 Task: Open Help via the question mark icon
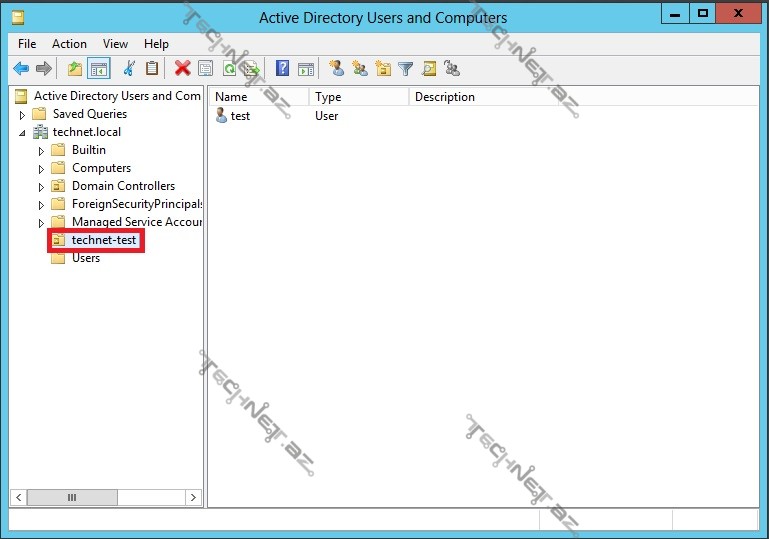tap(283, 69)
